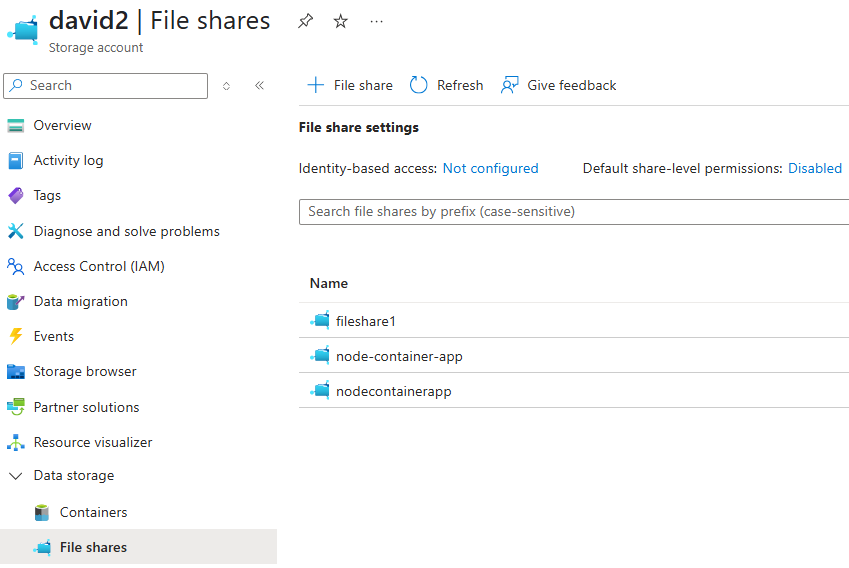Open Tags via the purple tag icon
The height and width of the screenshot is (568, 849).
(x=16, y=195)
